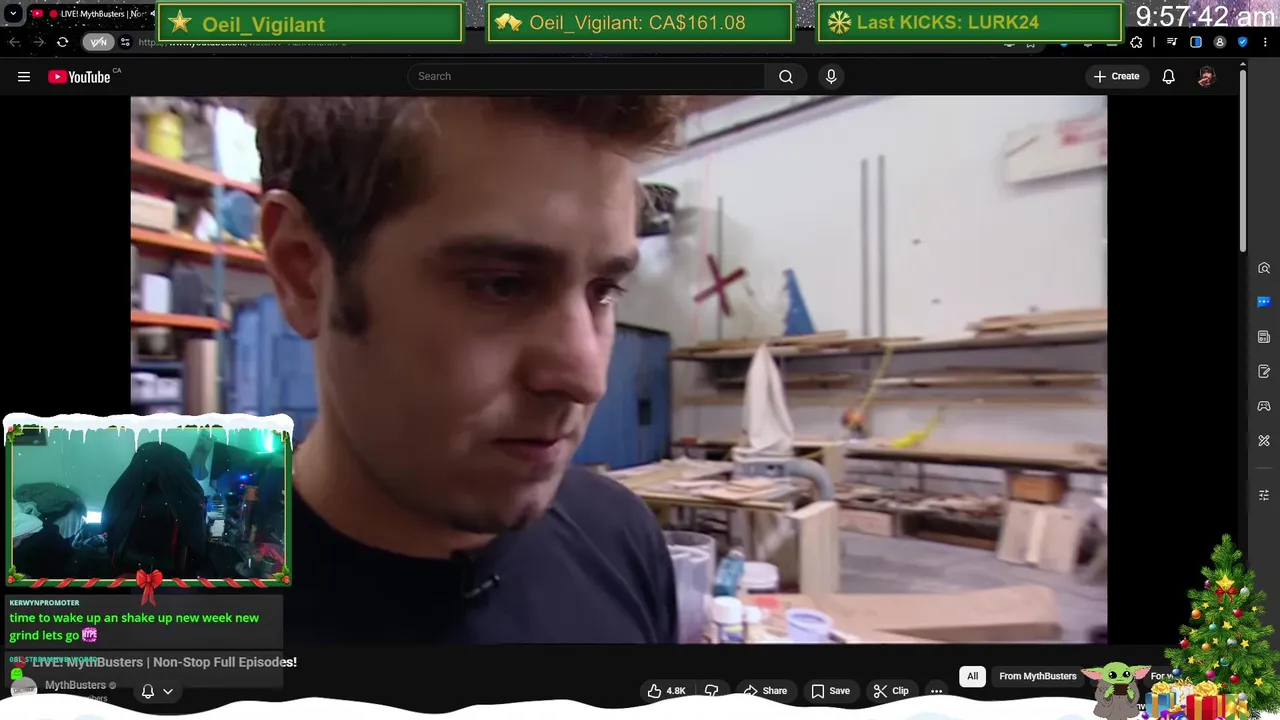Viewport: 1280px width, 720px height.
Task: Open browser extensions puzzle icon
Action: [1136, 42]
